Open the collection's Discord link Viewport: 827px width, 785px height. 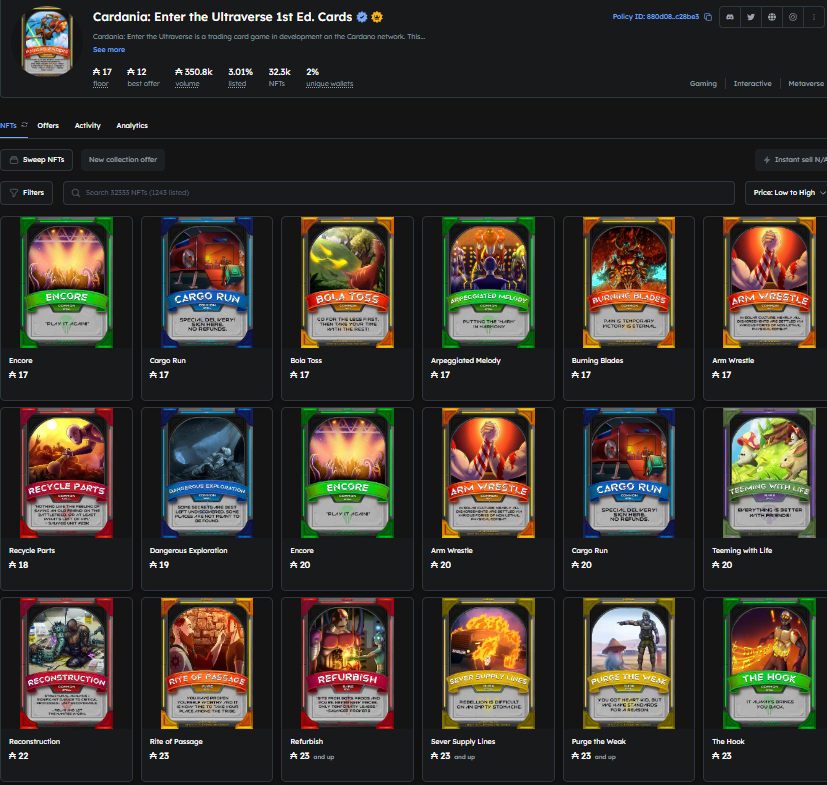[730, 17]
